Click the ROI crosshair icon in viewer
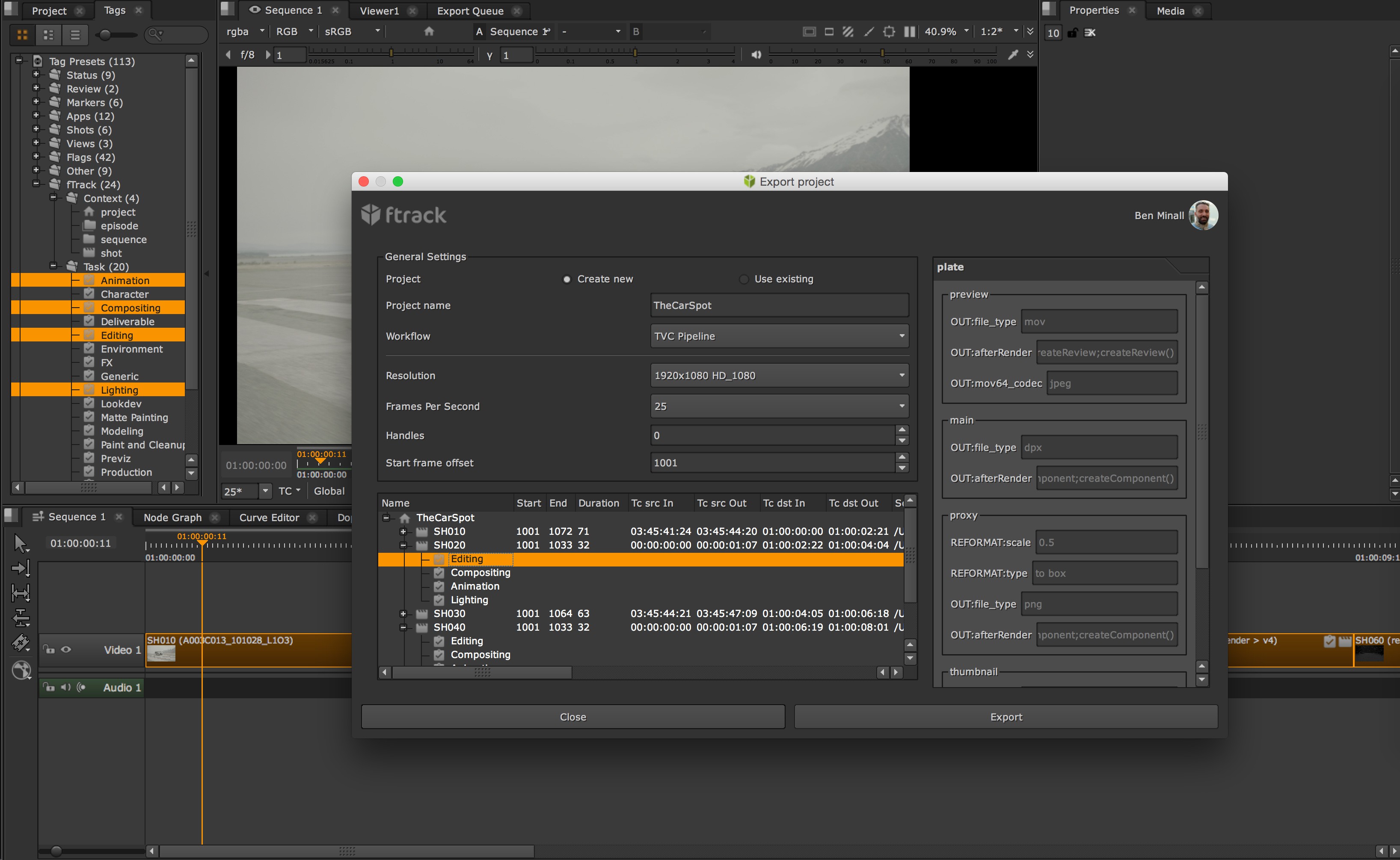1400x860 pixels. pos(889,31)
